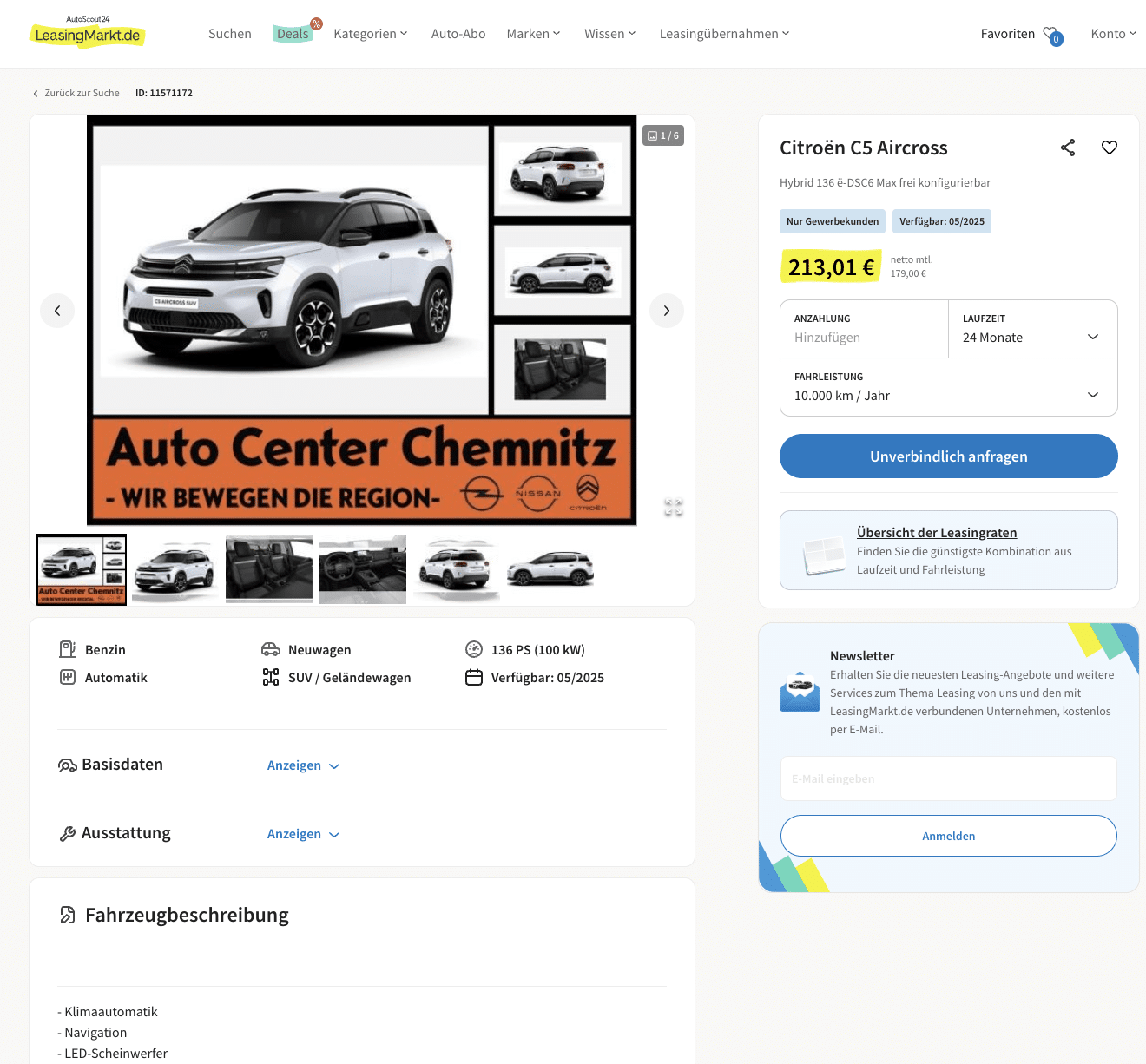Click main Citroën C5 Aircross gallery image
The width and height of the screenshot is (1146, 1064).
[x=362, y=319]
